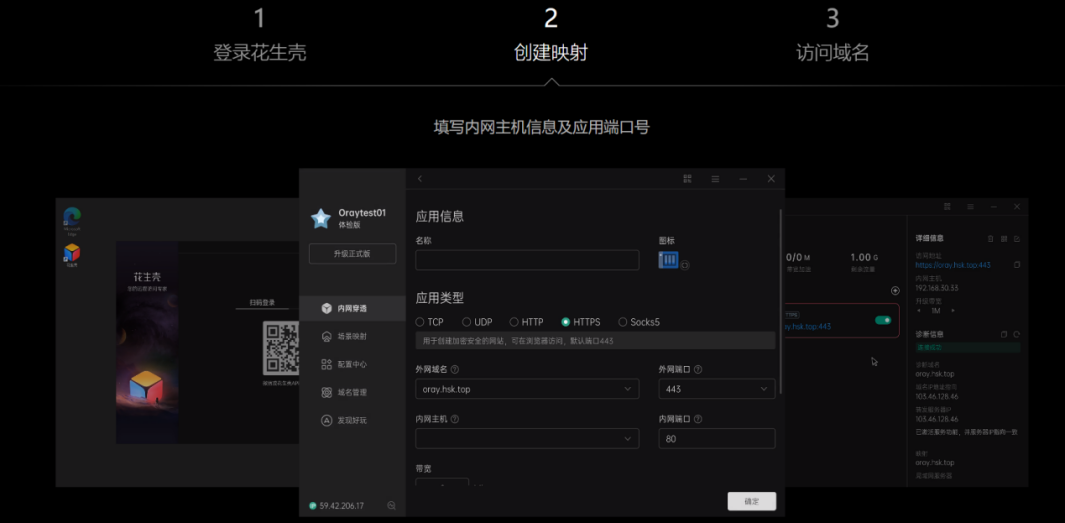The image size is (1065, 523).
Task: Open the hamburger menu in the front window
Action: point(715,179)
